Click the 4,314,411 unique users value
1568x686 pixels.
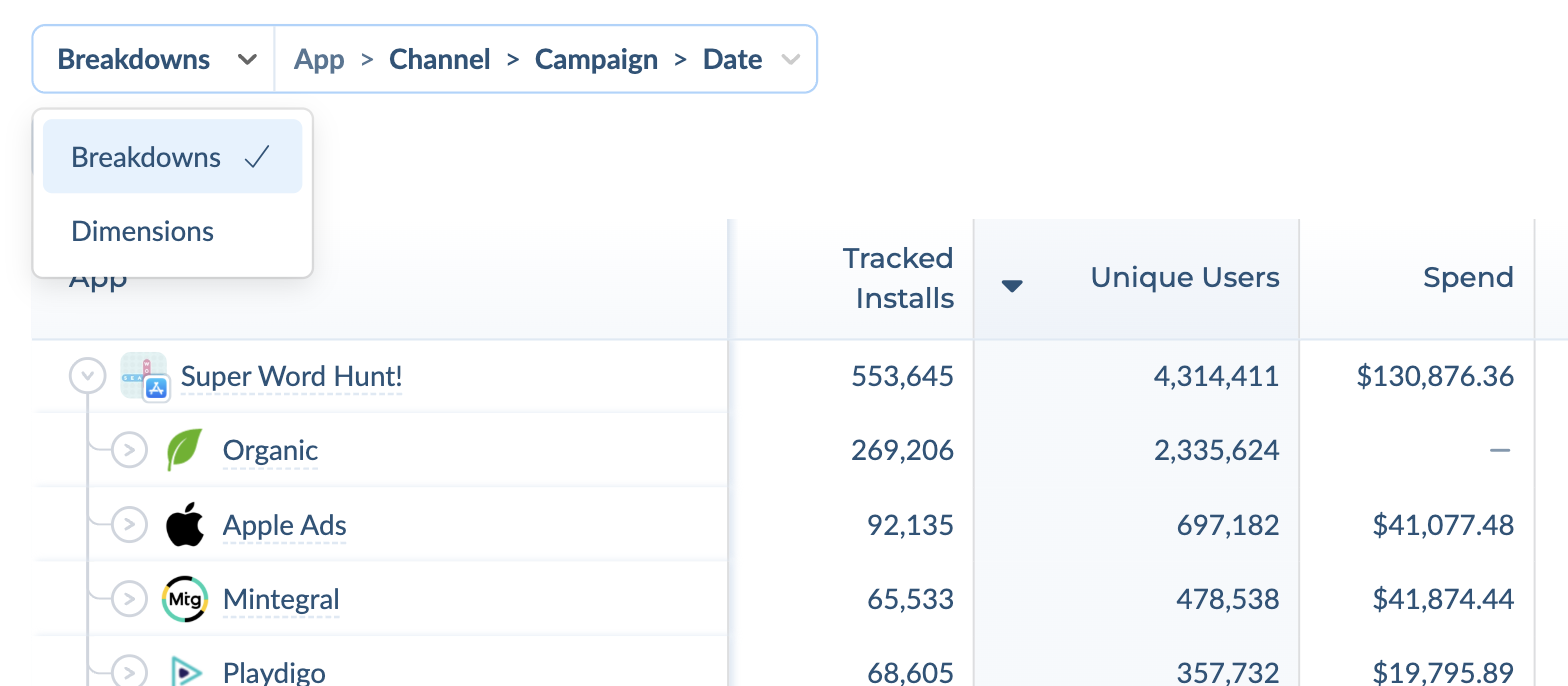click(1216, 376)
